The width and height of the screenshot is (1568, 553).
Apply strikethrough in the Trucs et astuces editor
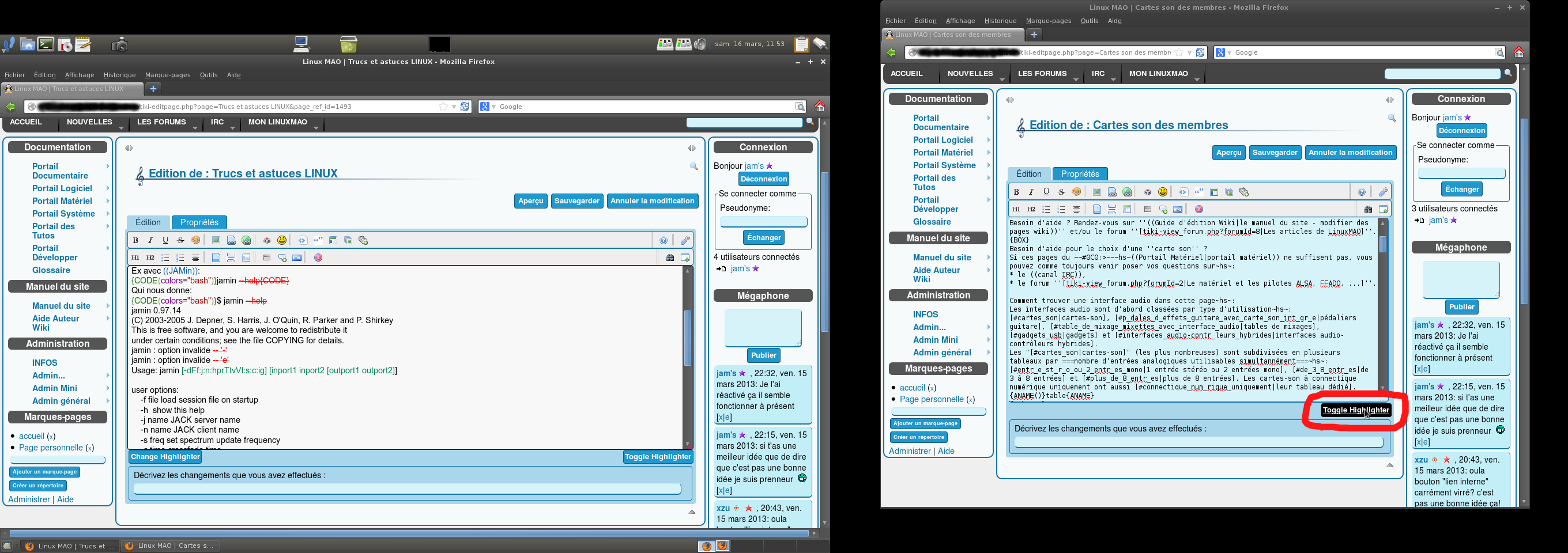click(180, 240)
